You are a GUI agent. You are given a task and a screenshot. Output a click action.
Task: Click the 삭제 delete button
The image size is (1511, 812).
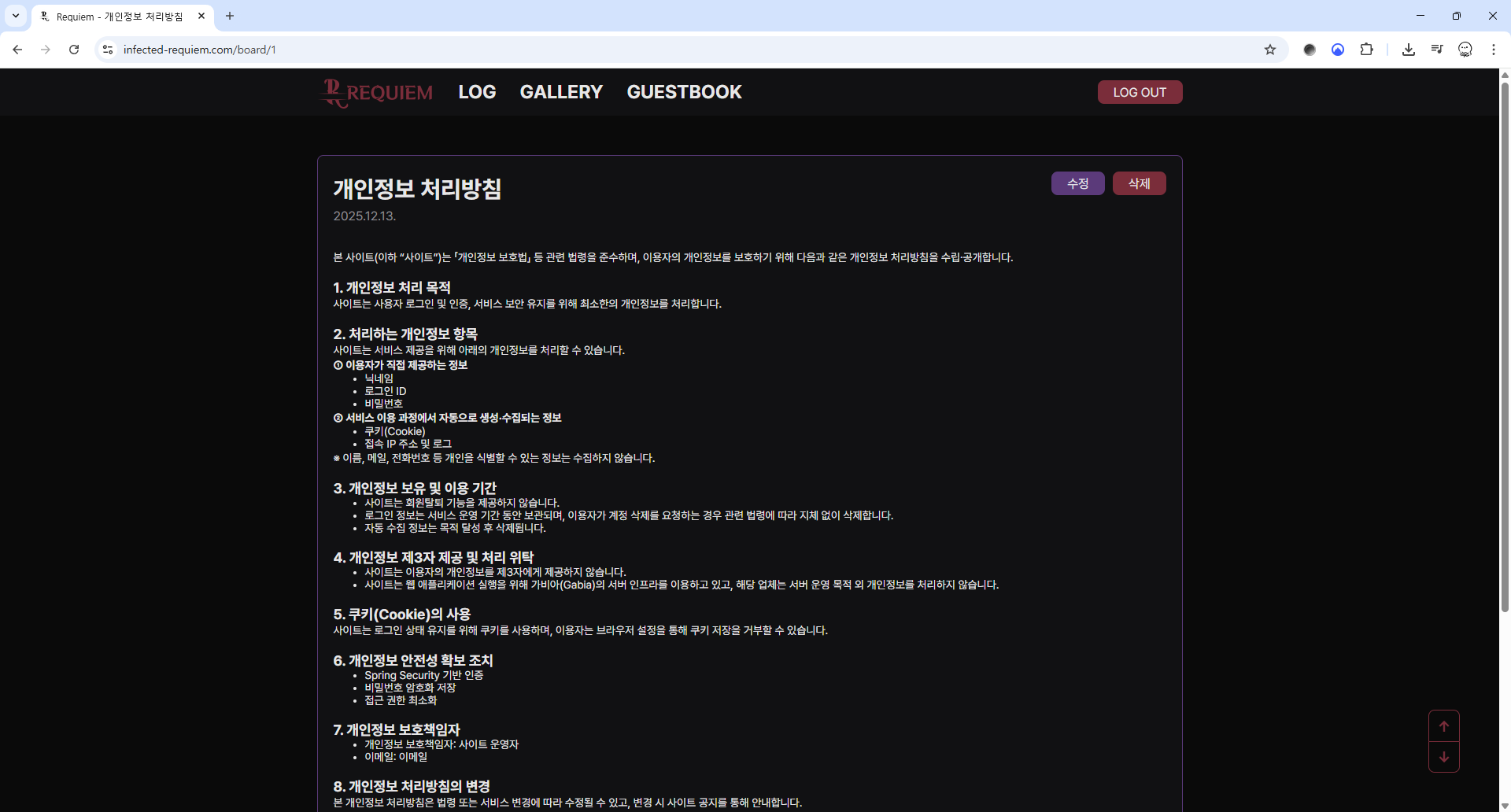tap(1139, 183)
